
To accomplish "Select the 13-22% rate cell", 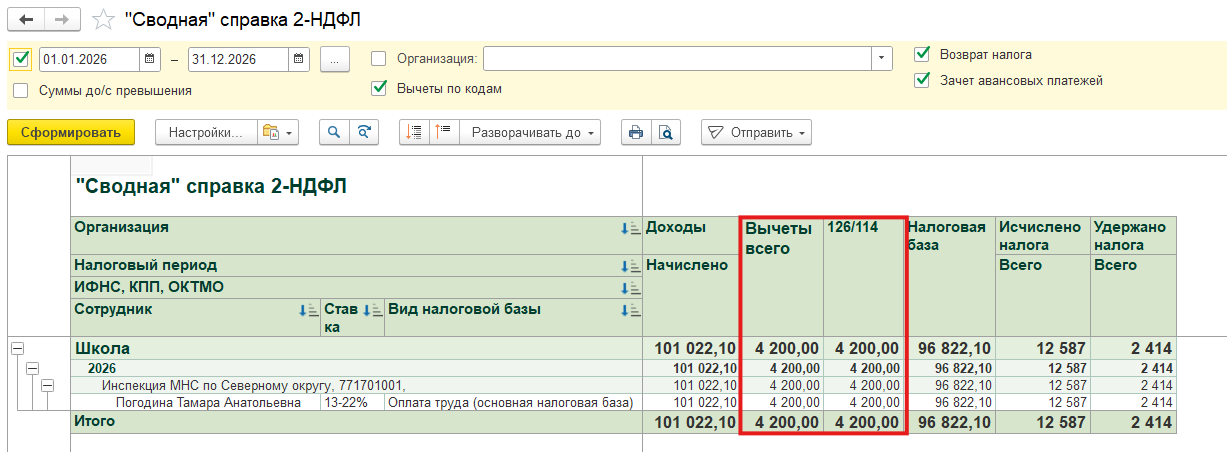I will 353,403.
